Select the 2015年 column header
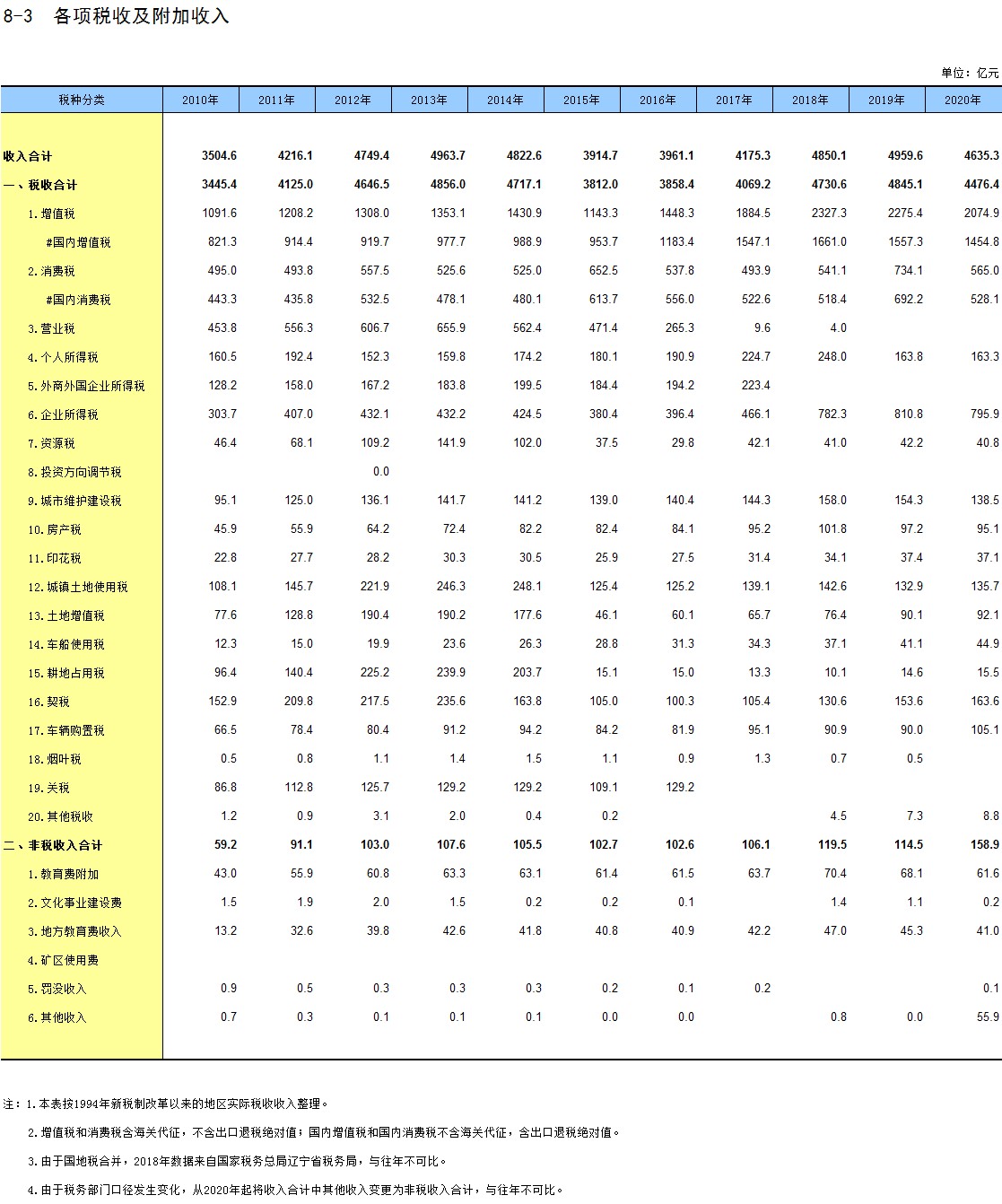The width and height of the screenshot is (1002, 1204). coord(581,100)
